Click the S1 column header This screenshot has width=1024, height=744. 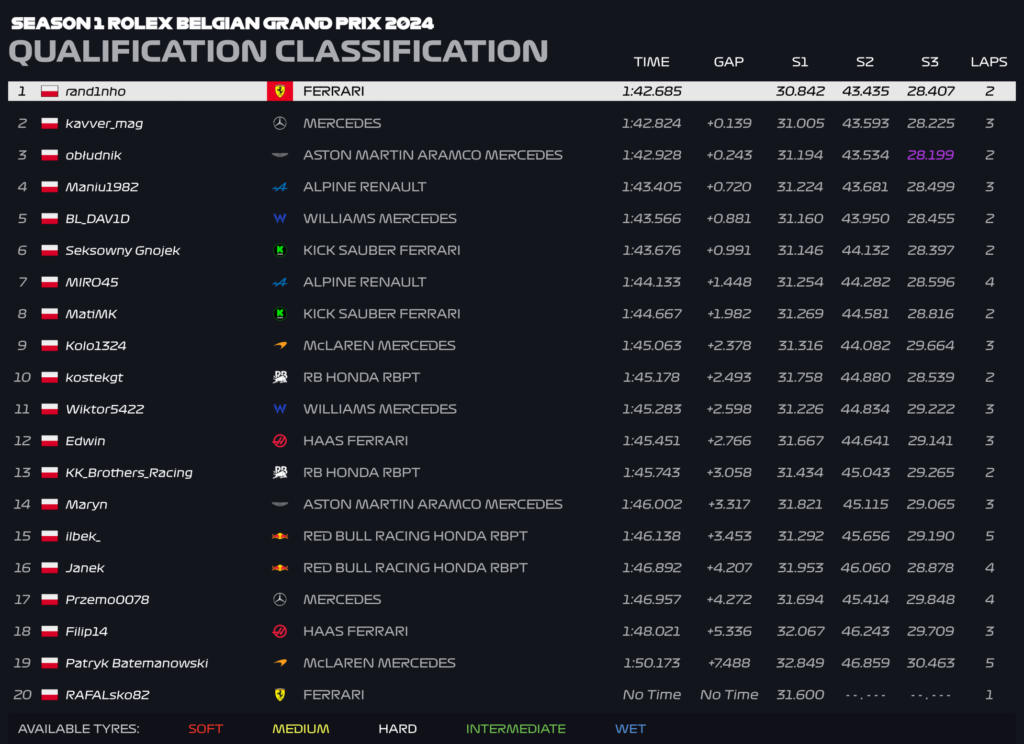coord(800,62)
